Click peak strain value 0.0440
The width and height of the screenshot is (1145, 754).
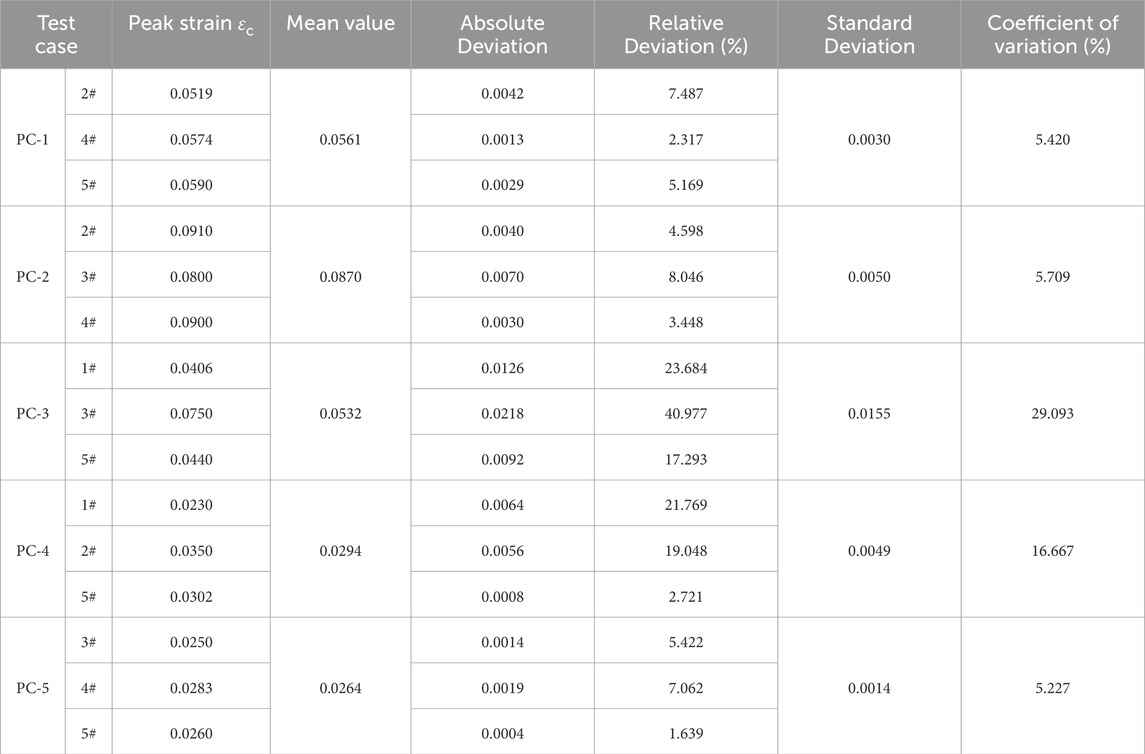click(191, 459)
